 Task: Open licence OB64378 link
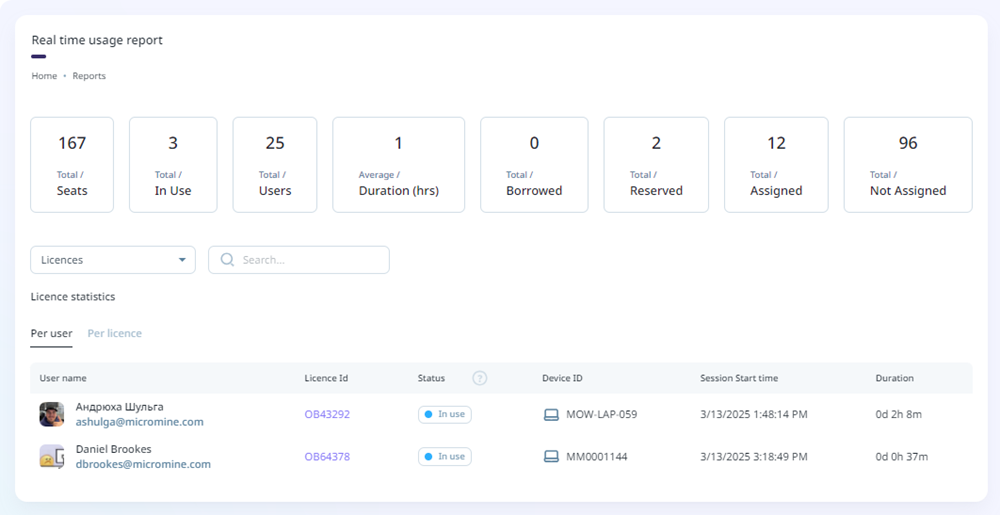(327, 457)
